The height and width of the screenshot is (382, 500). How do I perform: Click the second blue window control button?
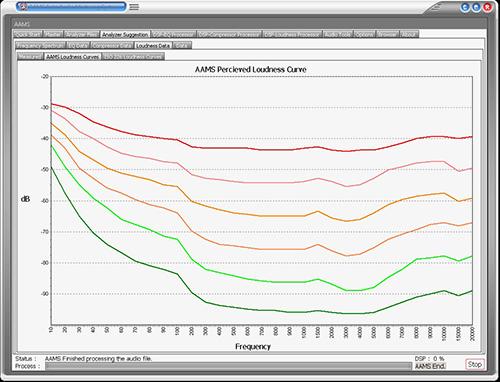[x=476, y=7]
